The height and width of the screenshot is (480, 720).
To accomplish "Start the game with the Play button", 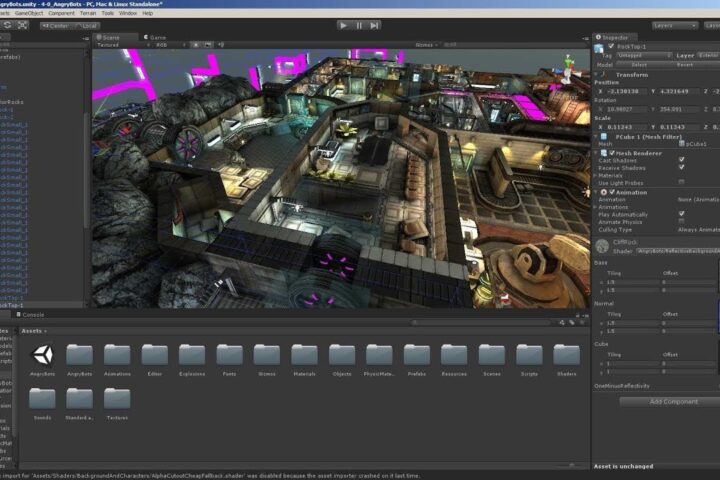I will tap(343, 26).
